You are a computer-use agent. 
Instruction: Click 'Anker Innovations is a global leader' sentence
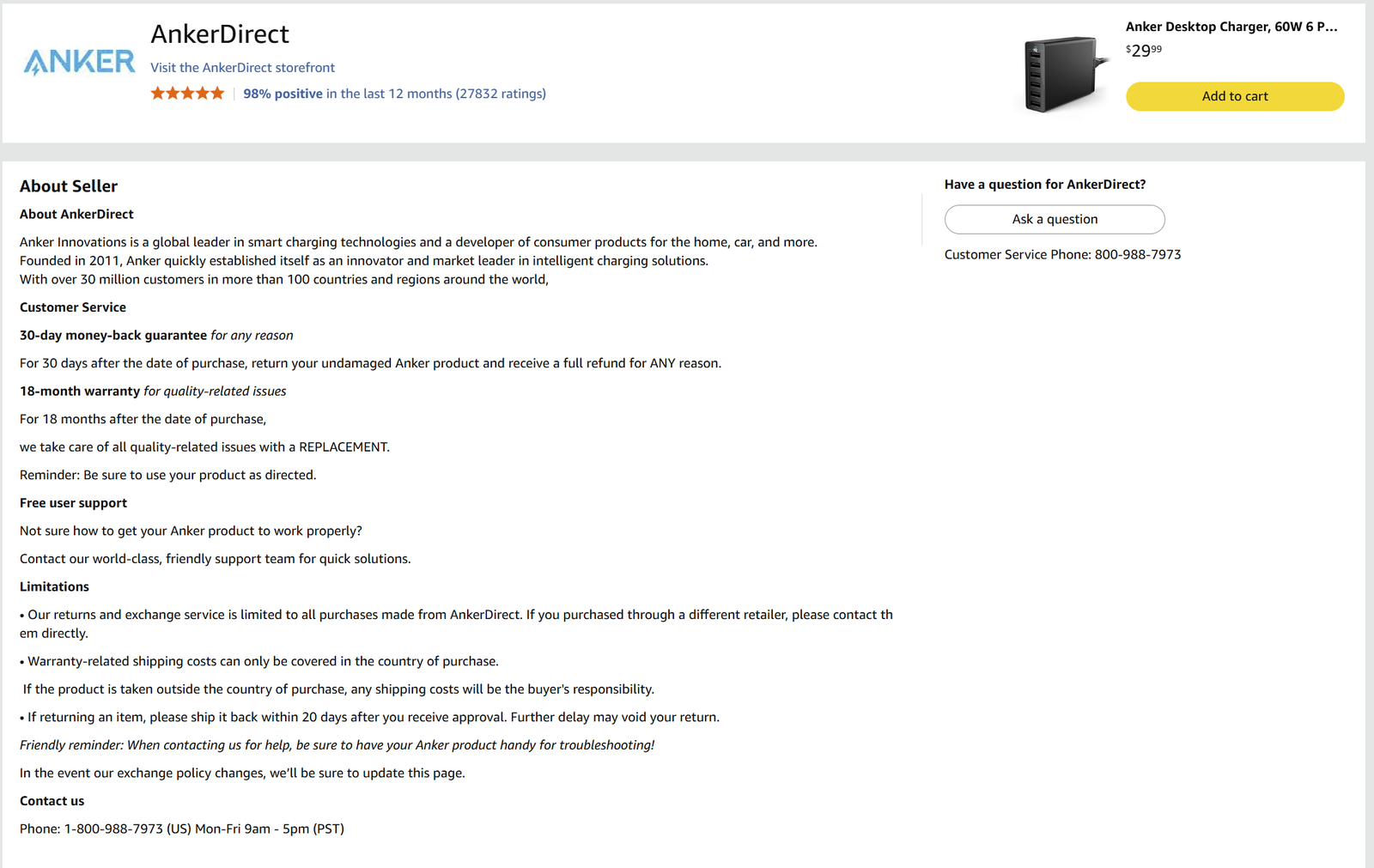(x=418, y=242)
